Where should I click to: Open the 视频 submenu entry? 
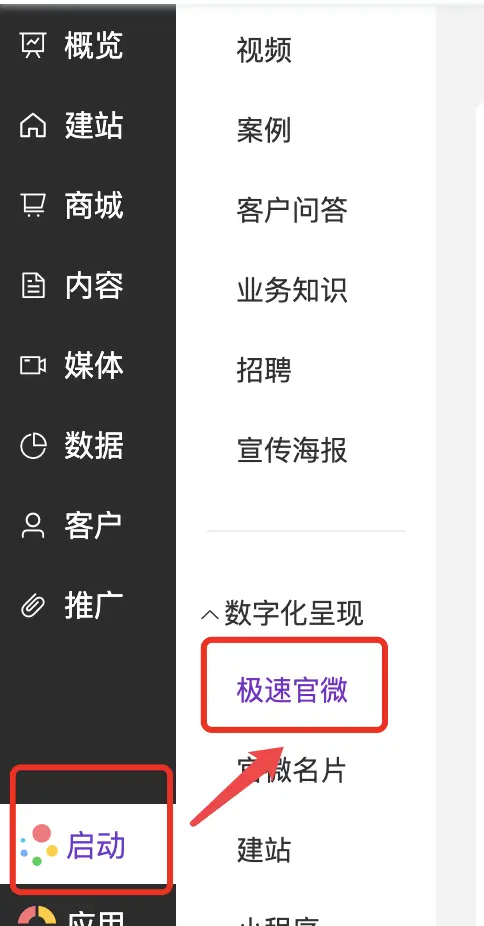tap(264, 50)
